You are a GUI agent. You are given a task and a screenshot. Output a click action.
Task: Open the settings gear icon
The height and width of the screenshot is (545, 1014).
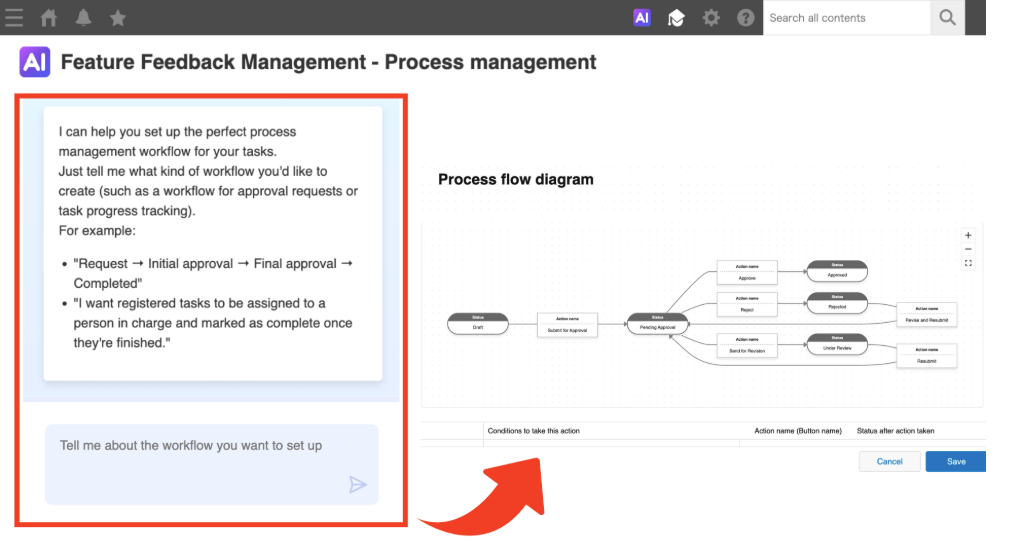pyautogui.click(x=711, y=18)
